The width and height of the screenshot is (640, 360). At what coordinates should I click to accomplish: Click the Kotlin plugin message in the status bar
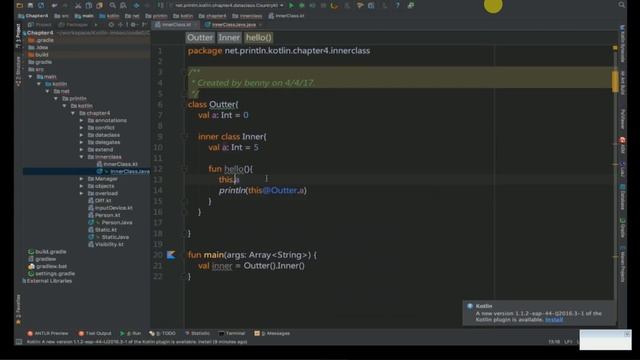137,342
